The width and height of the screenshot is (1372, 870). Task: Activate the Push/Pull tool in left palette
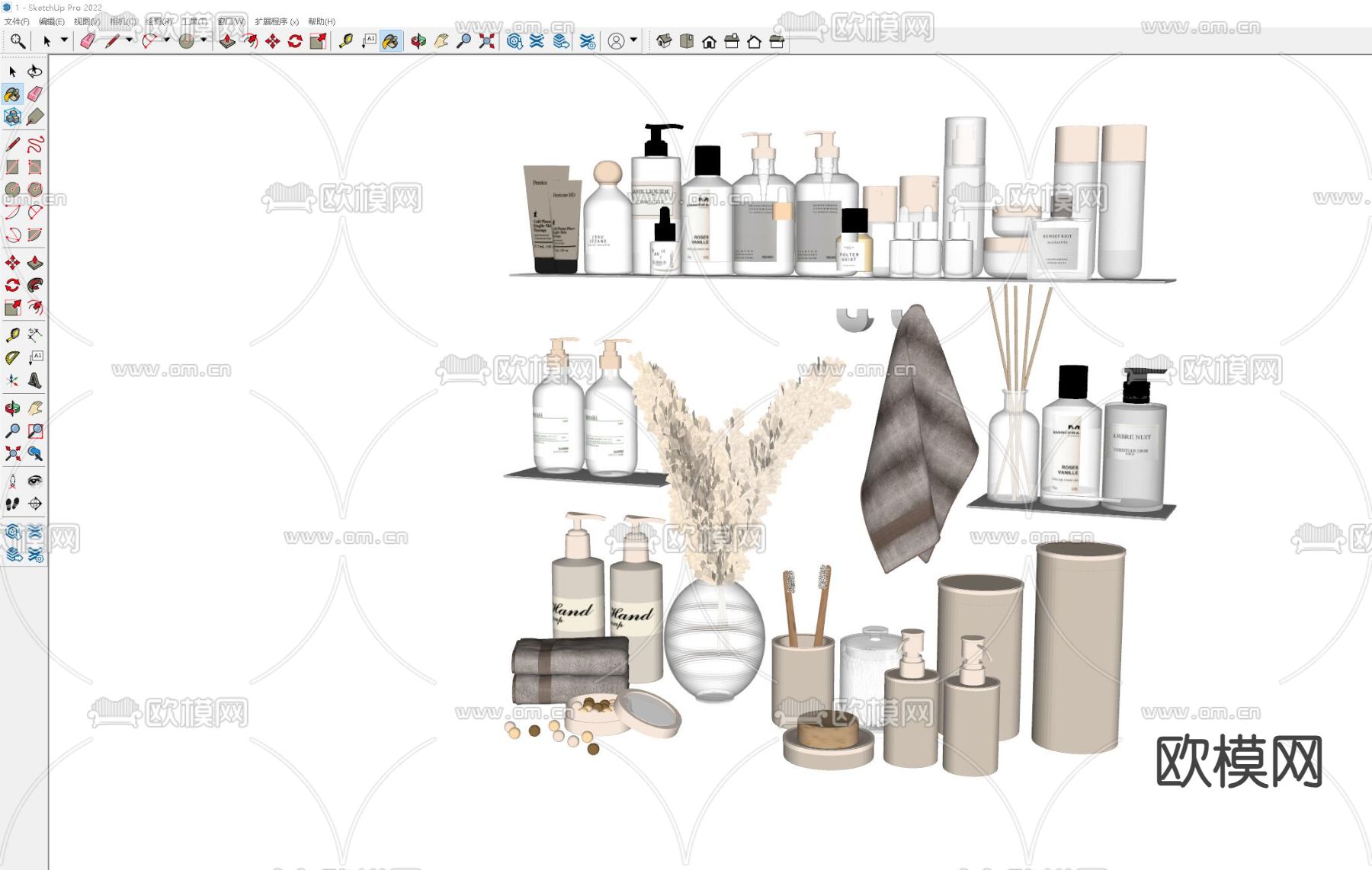click(35, 263)
